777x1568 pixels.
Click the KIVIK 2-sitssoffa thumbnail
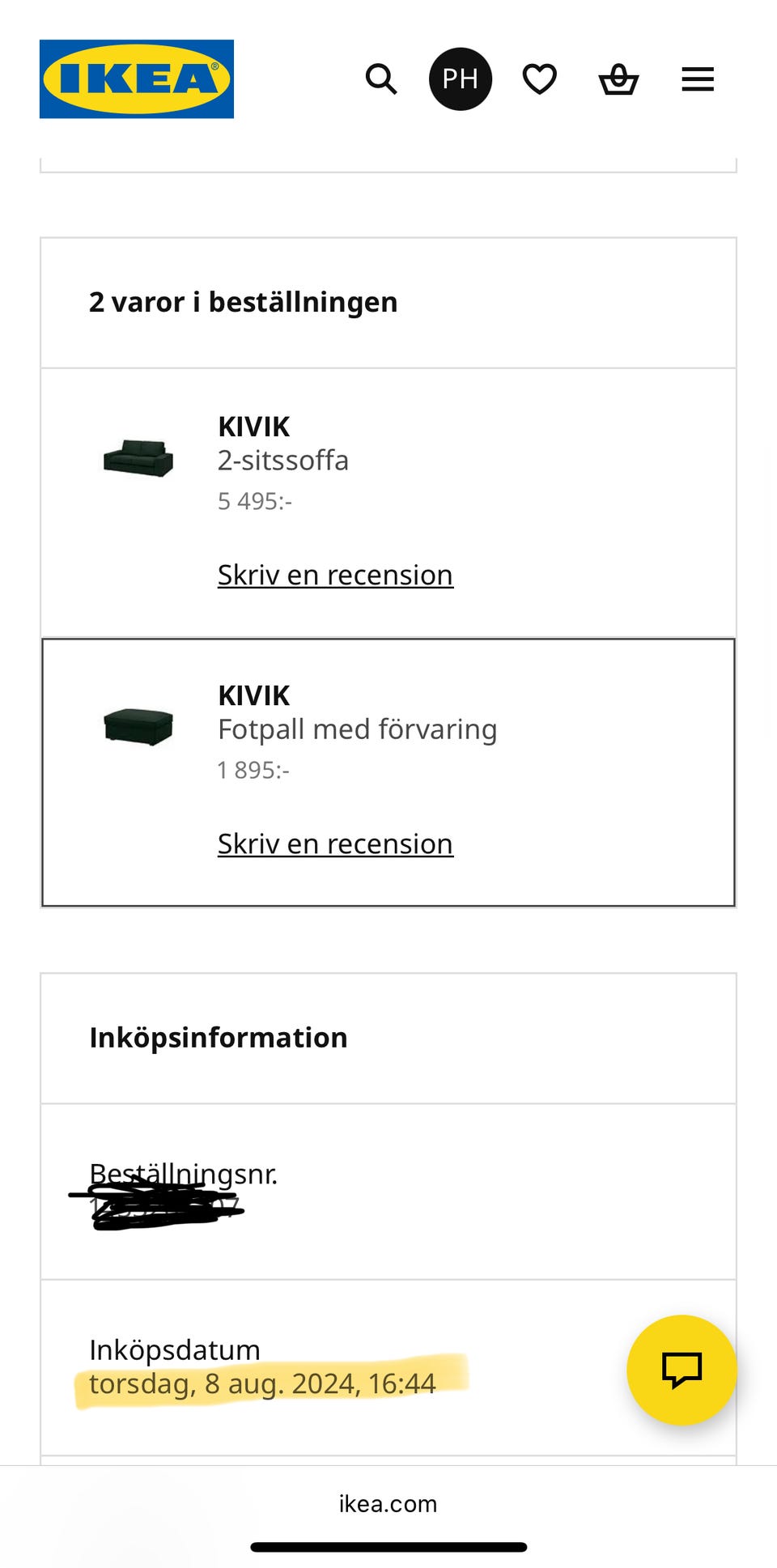click(138, 457)
